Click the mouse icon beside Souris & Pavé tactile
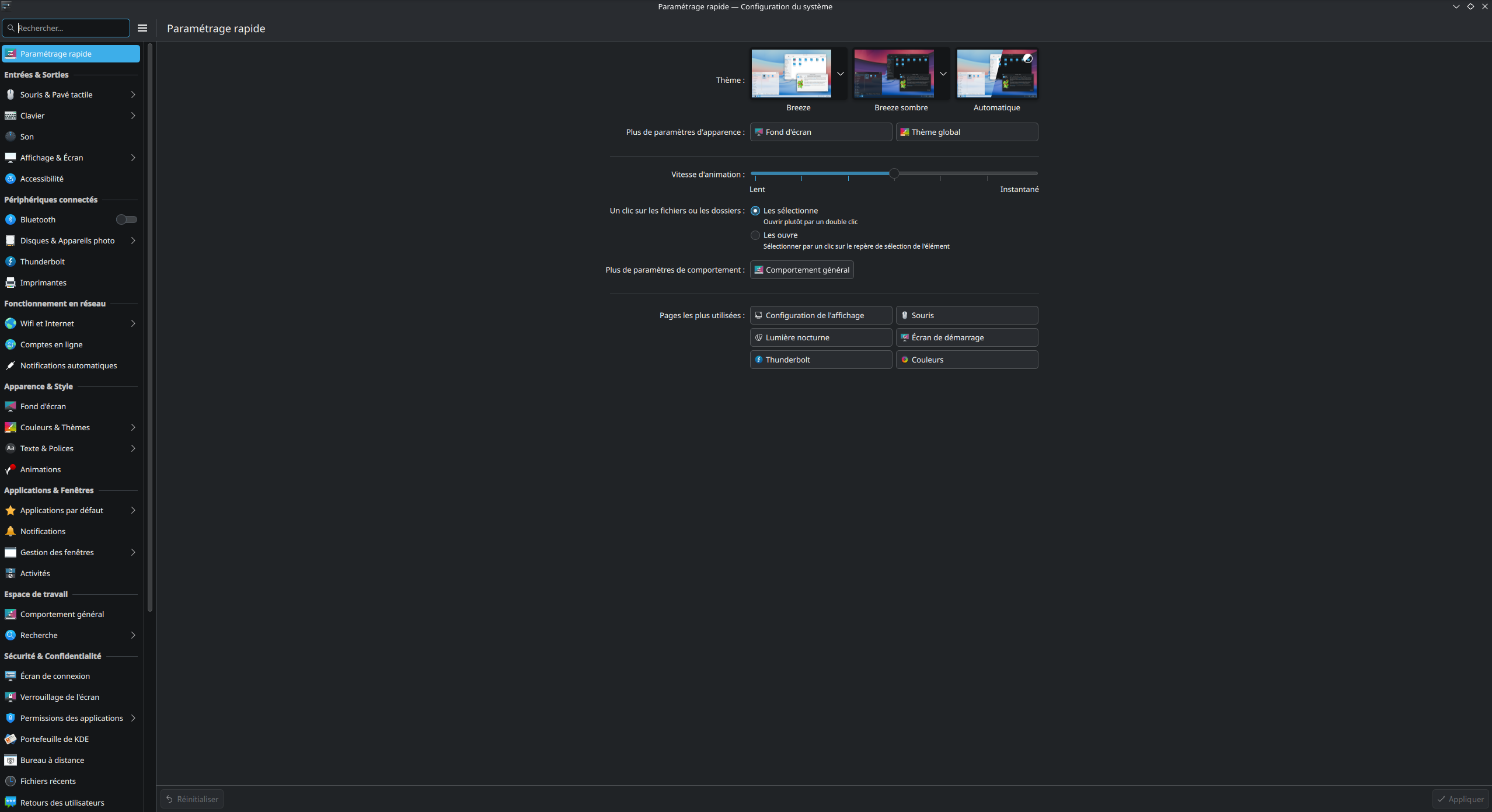 coord(11,95)
